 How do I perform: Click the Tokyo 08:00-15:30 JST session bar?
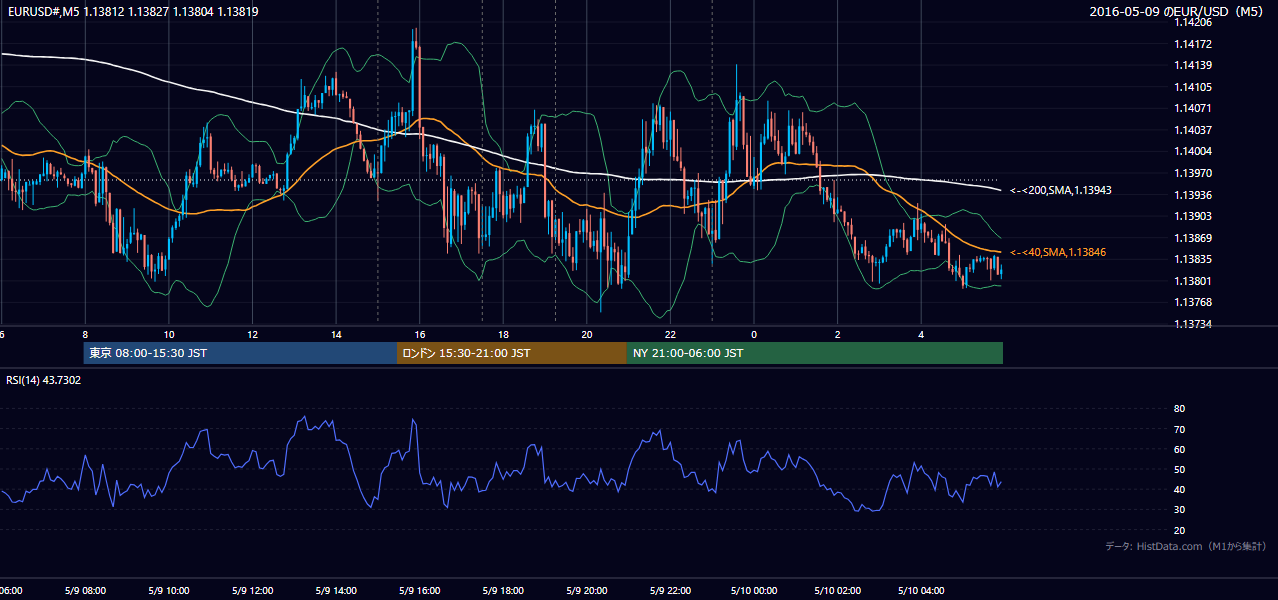coord(240,353)
